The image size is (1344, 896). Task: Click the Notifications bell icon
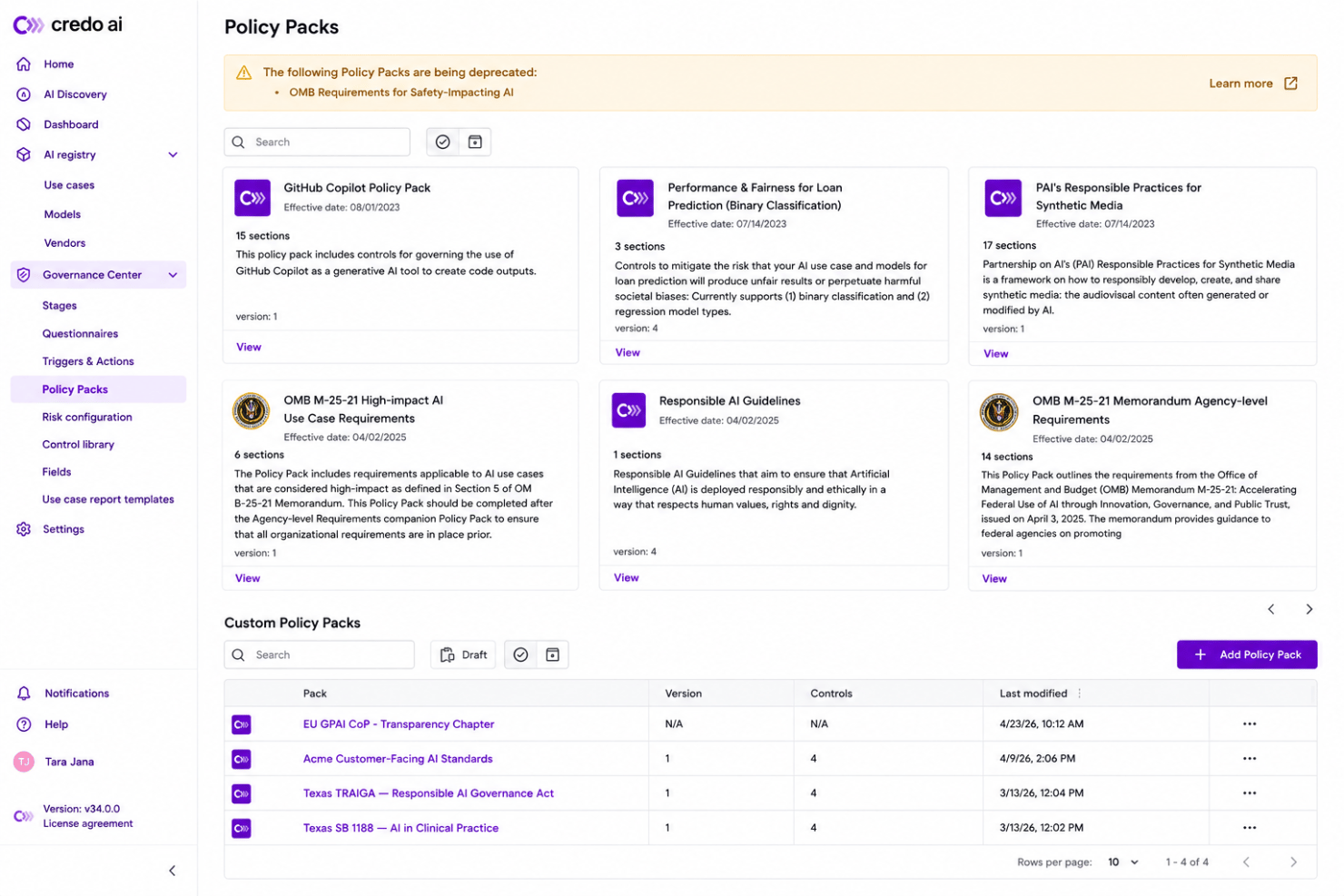(x=24, y=694)
